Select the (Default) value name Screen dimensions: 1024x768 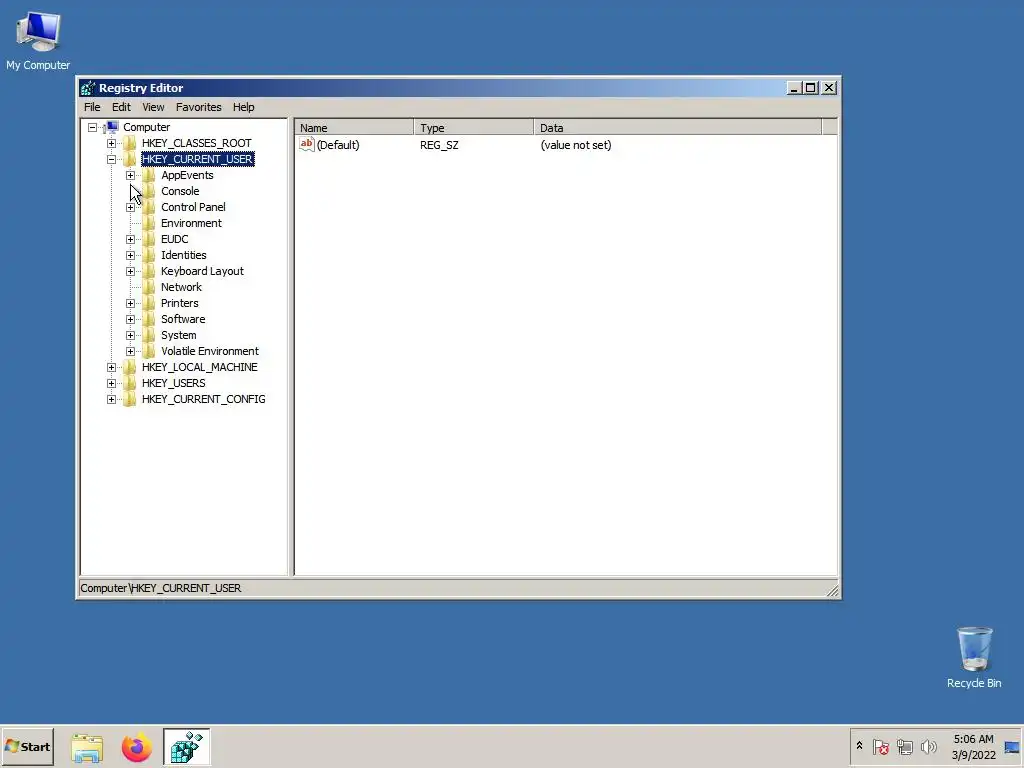(x=338, y=145)
